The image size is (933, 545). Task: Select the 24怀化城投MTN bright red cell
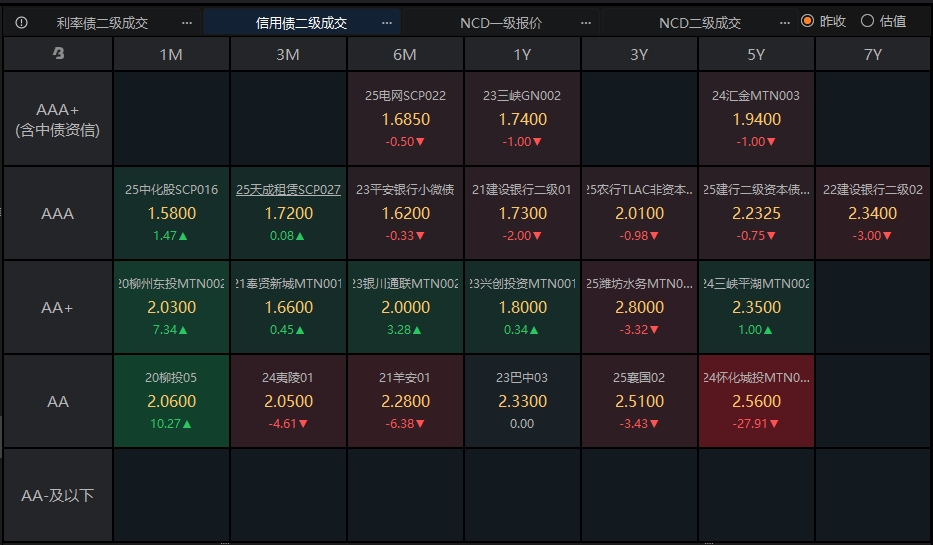point(756,401)
